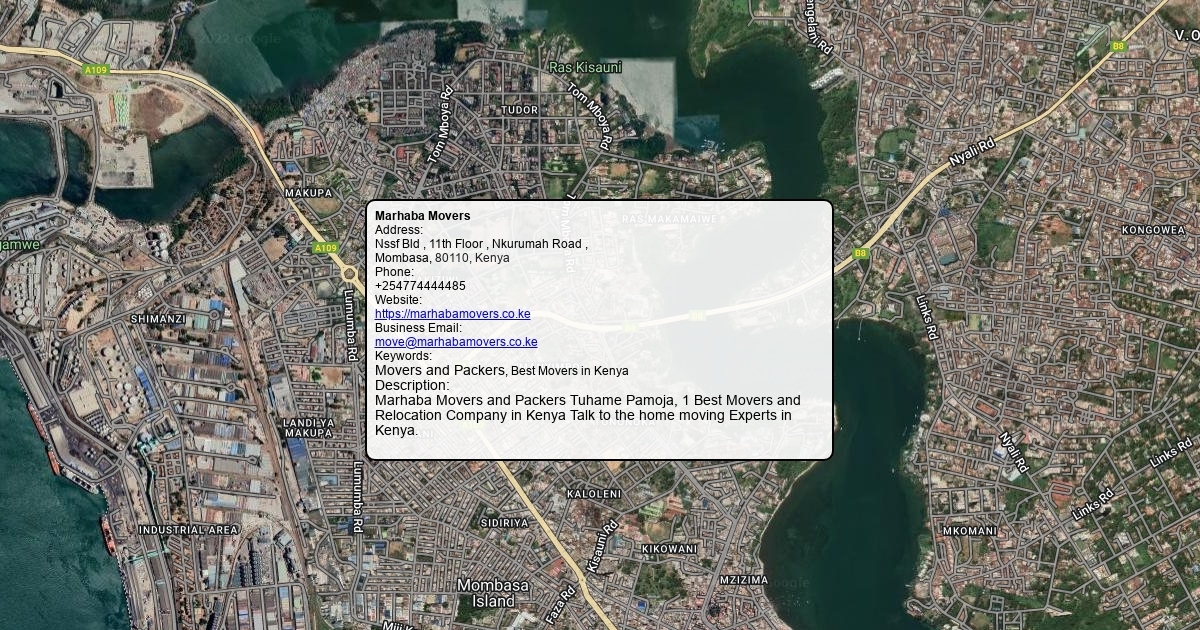Select the TUDOR neighborhood label
The height and width of the screenshot is (630, 1200).
point(519,110)
